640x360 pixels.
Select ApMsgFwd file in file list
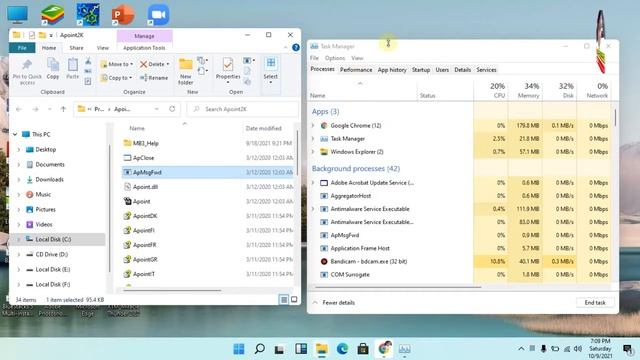tap(208, 172)
